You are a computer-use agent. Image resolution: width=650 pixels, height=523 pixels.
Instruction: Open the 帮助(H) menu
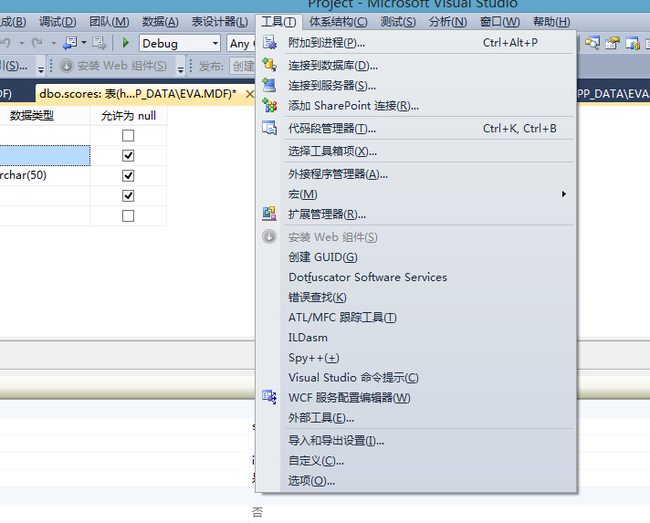click(551, 22)
